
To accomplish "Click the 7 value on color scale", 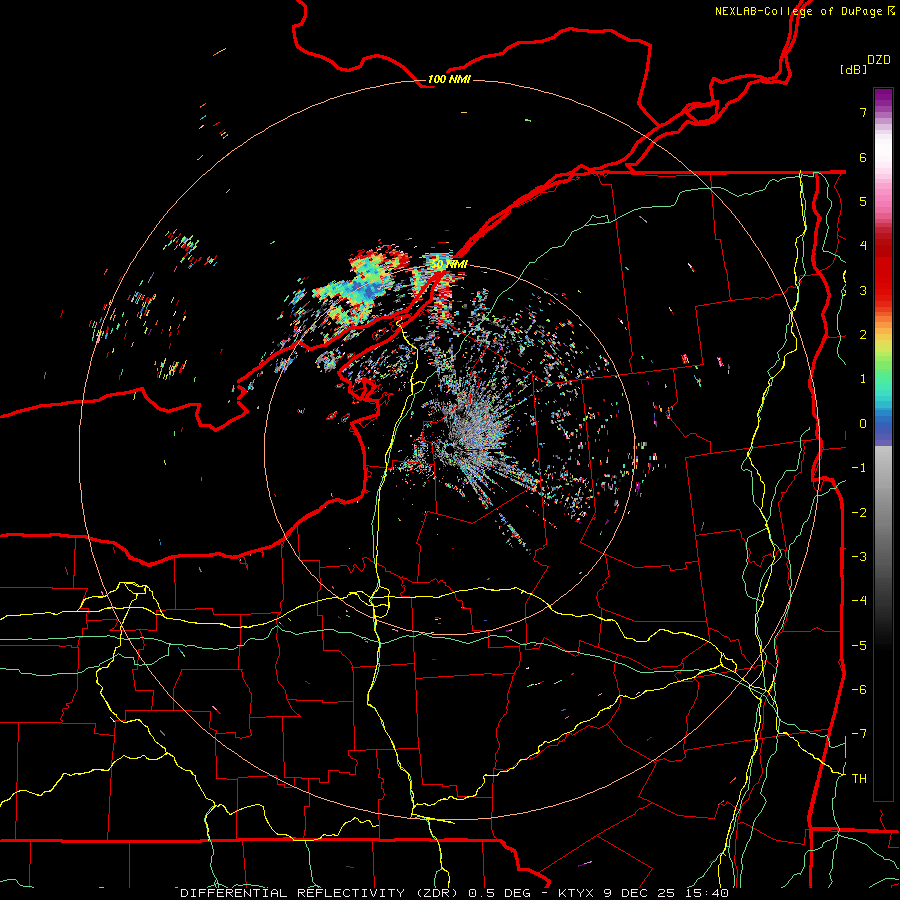I will coord(863,112).
